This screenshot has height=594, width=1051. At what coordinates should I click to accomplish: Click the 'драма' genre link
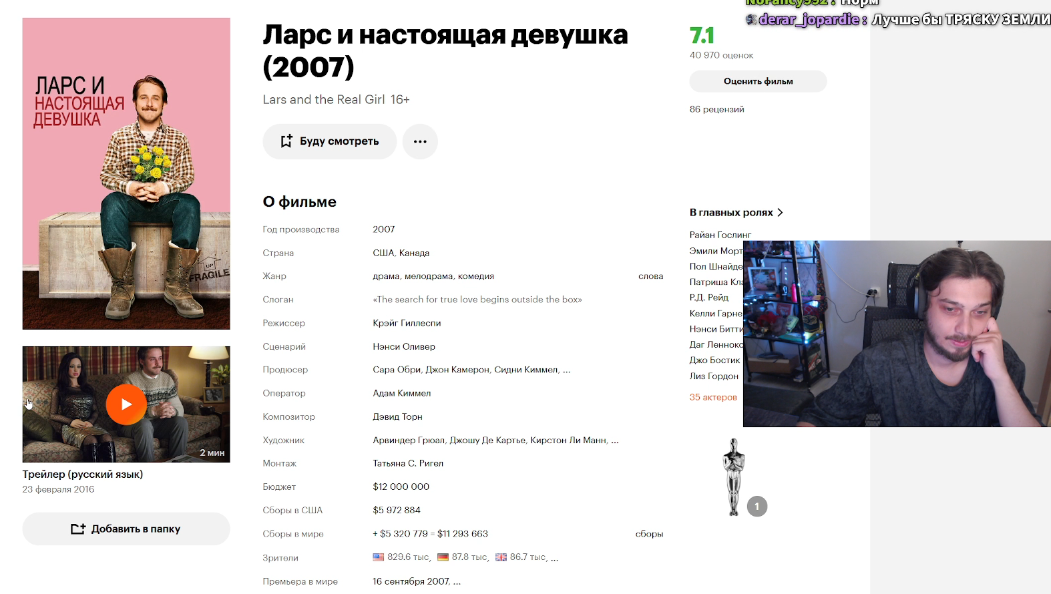click(x=385, y=276)
